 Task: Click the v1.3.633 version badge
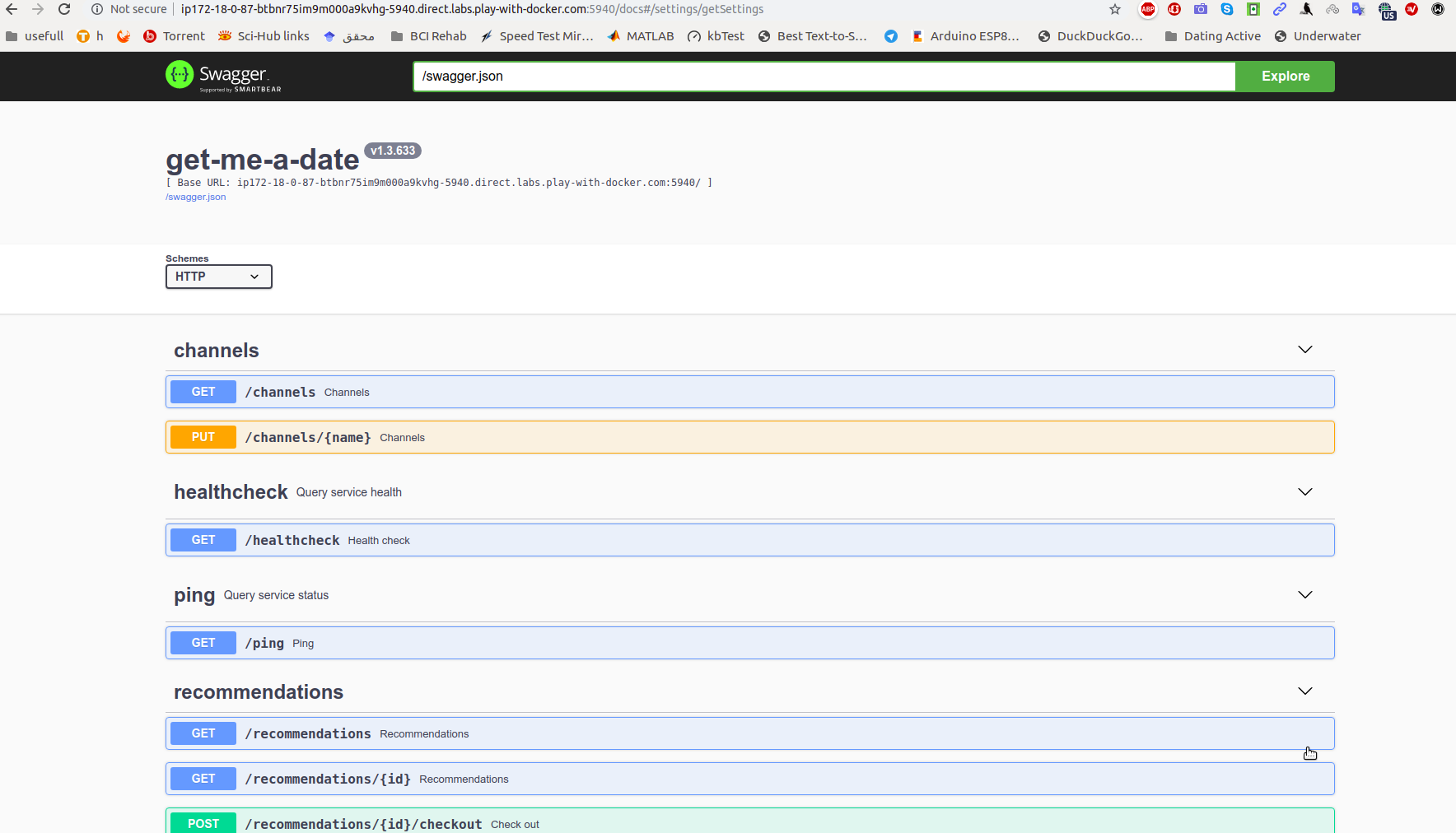click(393, 151)
